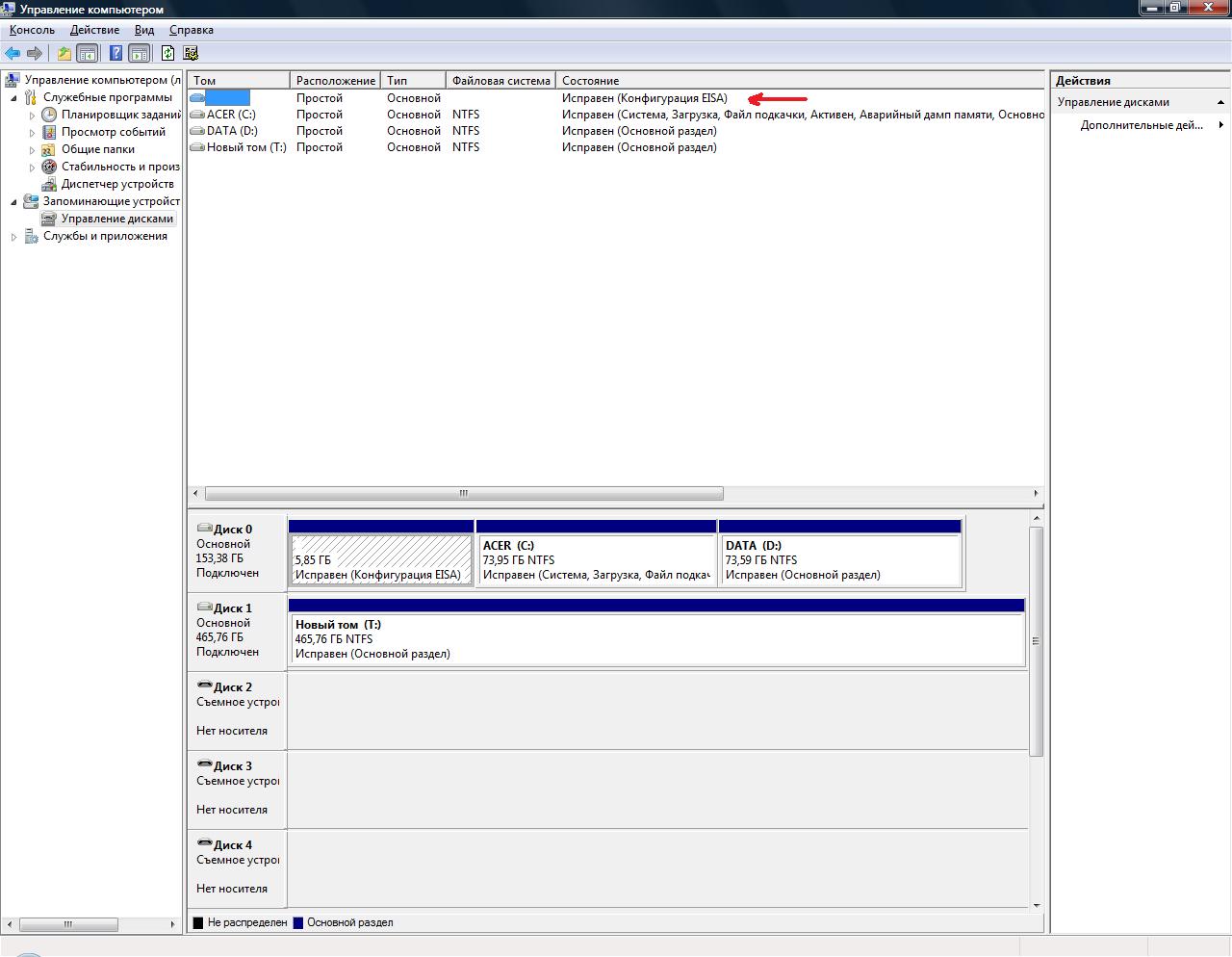
Task: Collapse the Служебные программы node
Action: click(x=13, y=98)
